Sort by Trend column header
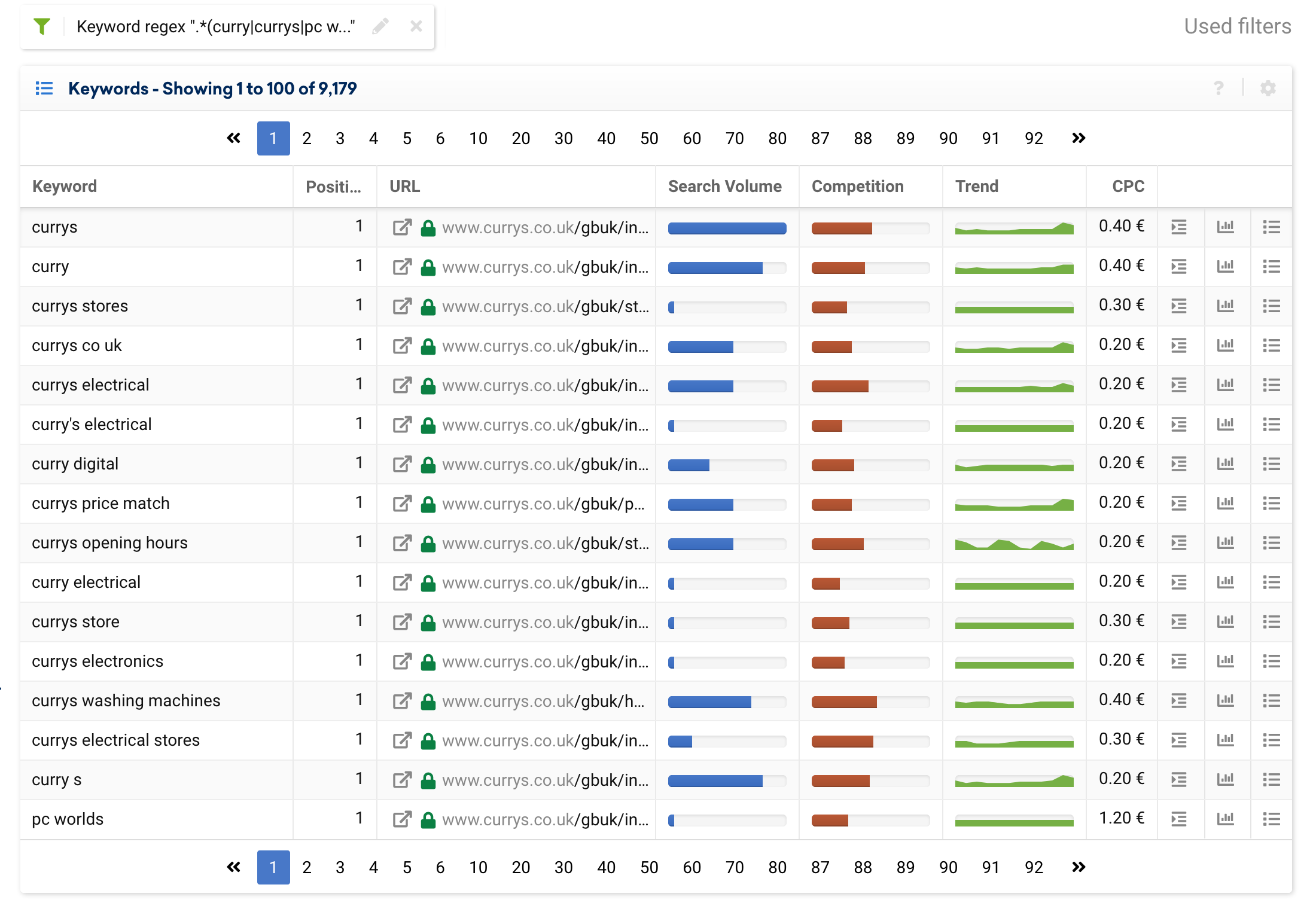 977,187
